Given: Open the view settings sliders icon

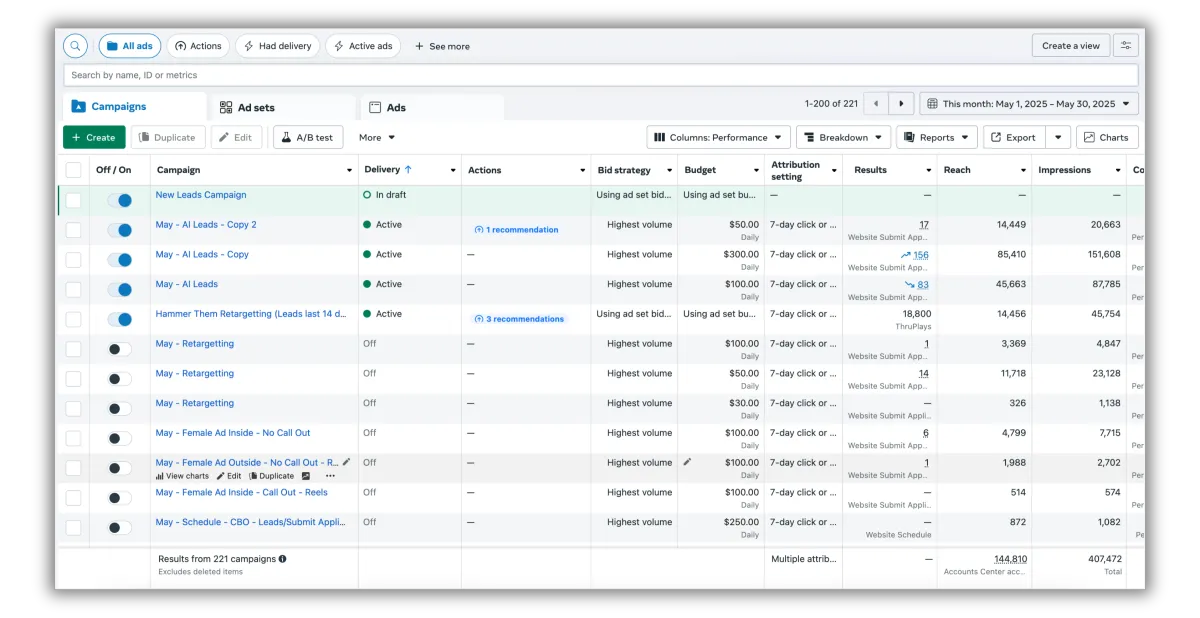Looking at the screenshot, I should click(1126, 46).
